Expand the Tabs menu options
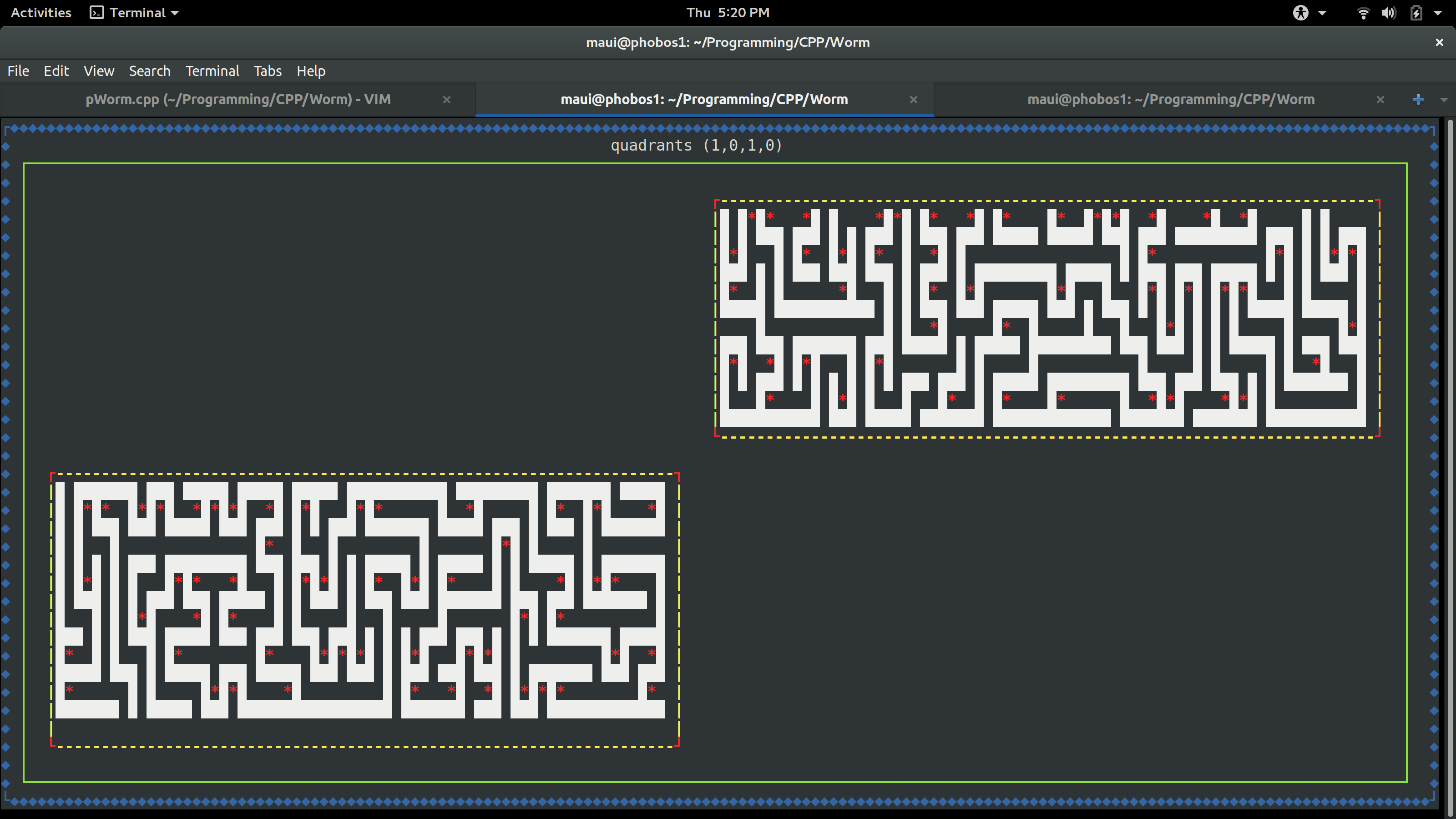This screenshot has width=1456, height=819. (266, 70)
